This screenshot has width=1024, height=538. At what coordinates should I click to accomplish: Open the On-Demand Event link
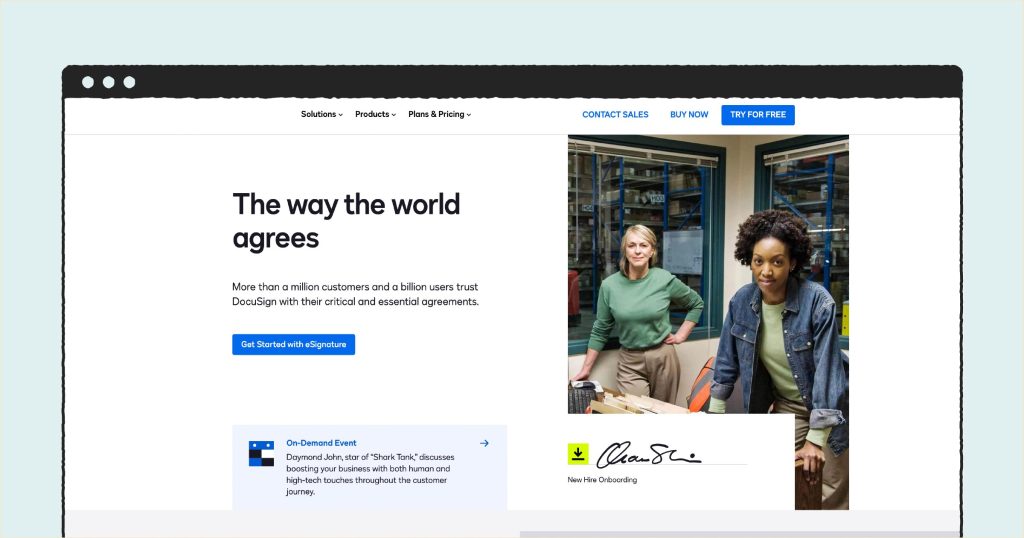(x=321, y=443)
